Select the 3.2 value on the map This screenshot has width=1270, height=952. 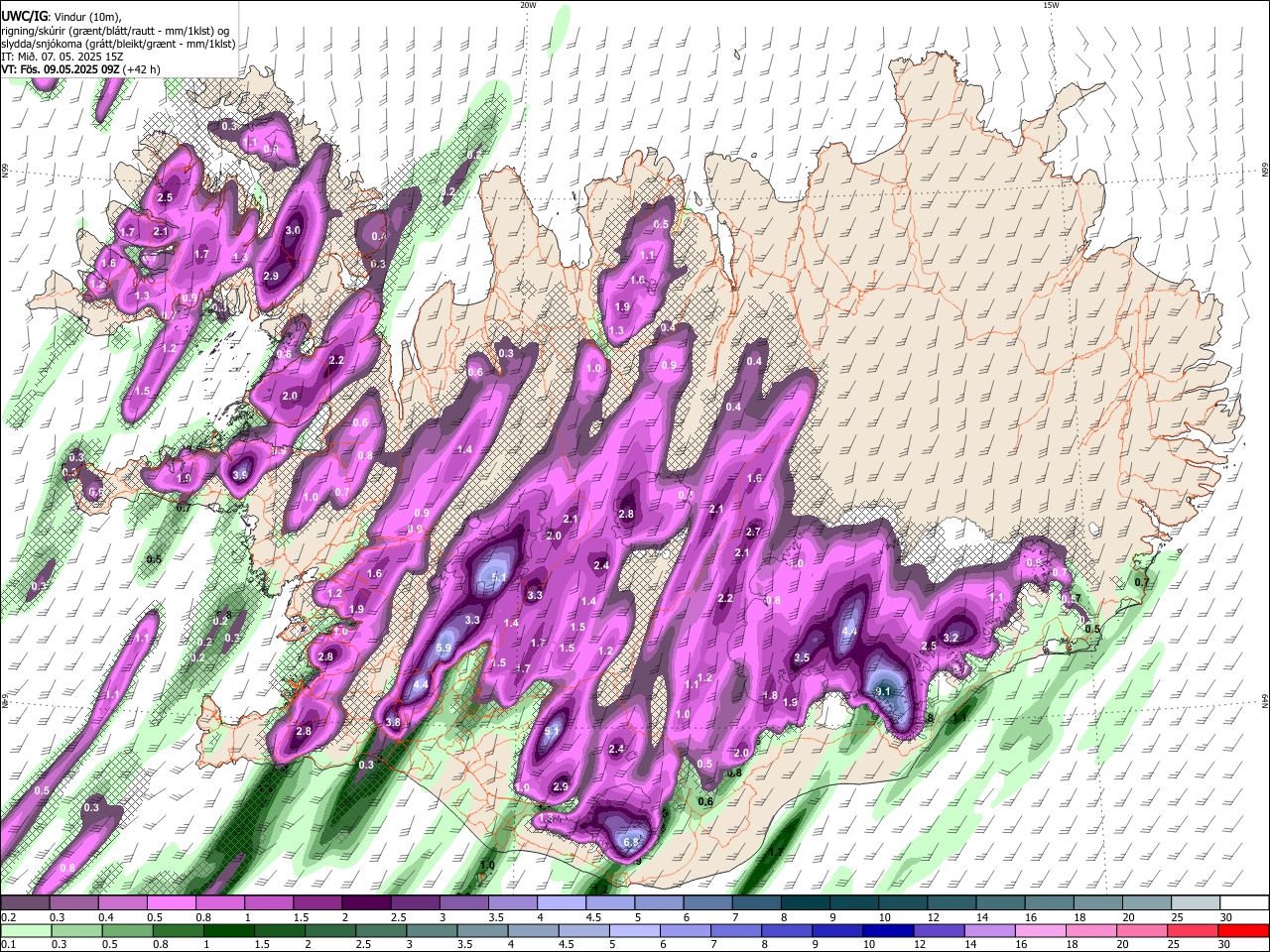click(x=951, y=638)
